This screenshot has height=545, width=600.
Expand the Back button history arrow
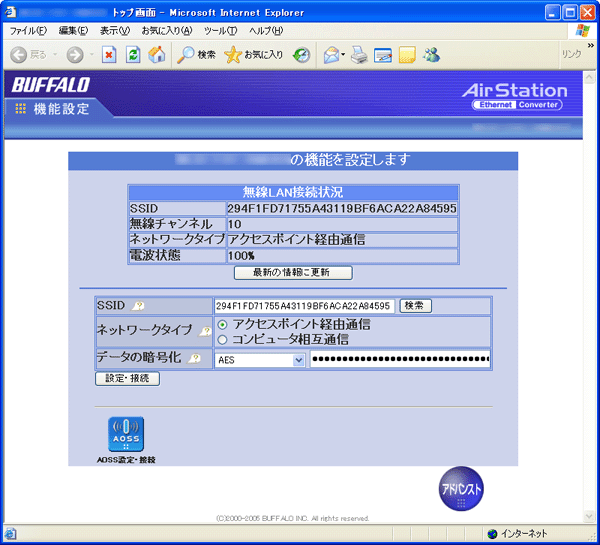[x=54, y=55]
